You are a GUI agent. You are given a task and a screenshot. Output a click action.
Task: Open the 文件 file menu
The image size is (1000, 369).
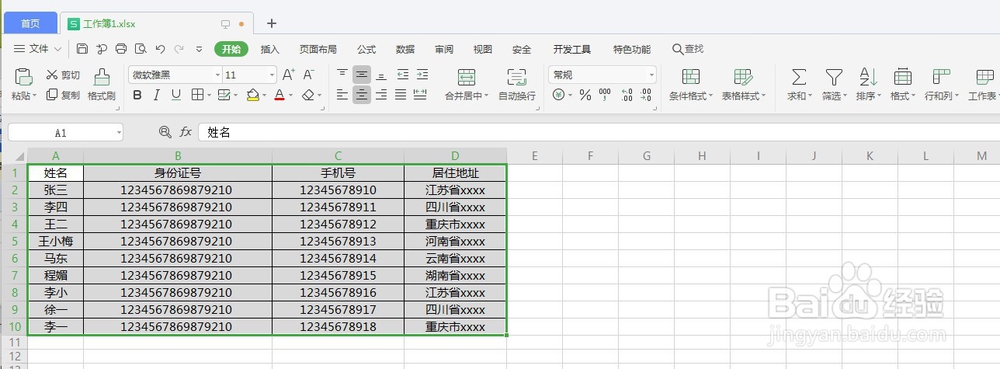(38, 49)
